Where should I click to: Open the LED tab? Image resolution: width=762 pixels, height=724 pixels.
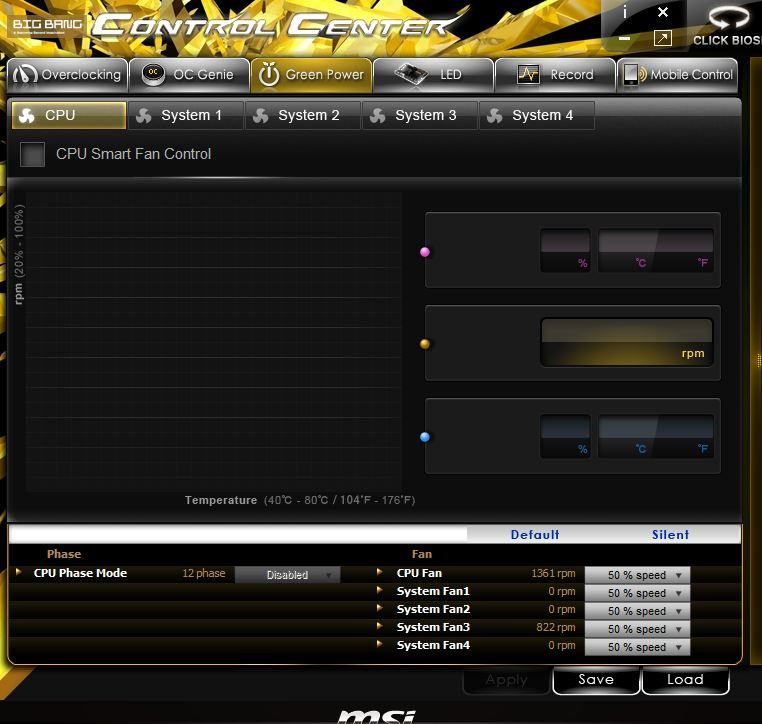point(433,75)
